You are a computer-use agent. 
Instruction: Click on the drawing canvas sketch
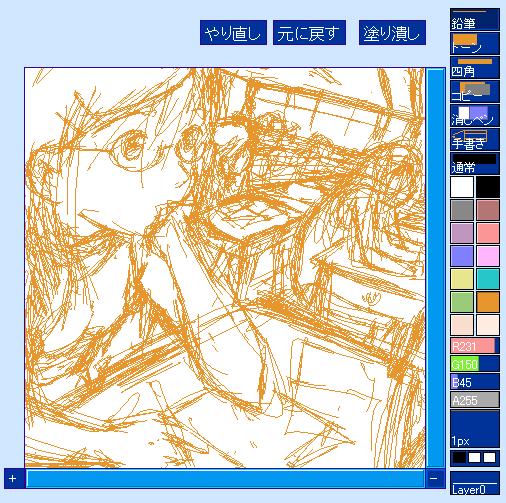tap(225, 268)
